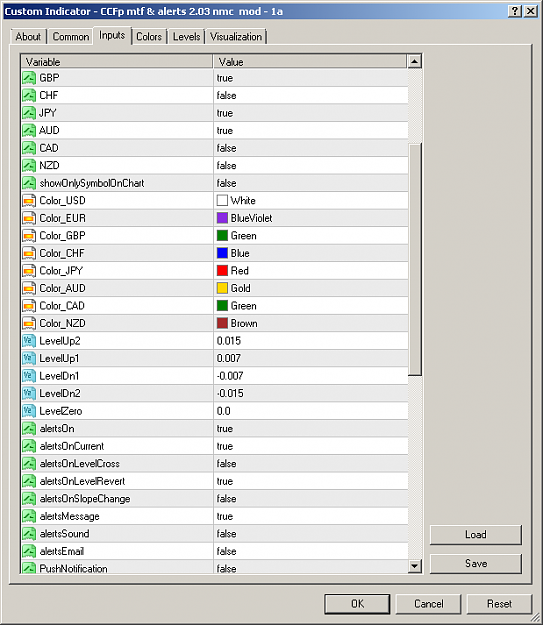Click the icon beside alertsOnCurrent

pyautogui.click(x=29, y=446)
